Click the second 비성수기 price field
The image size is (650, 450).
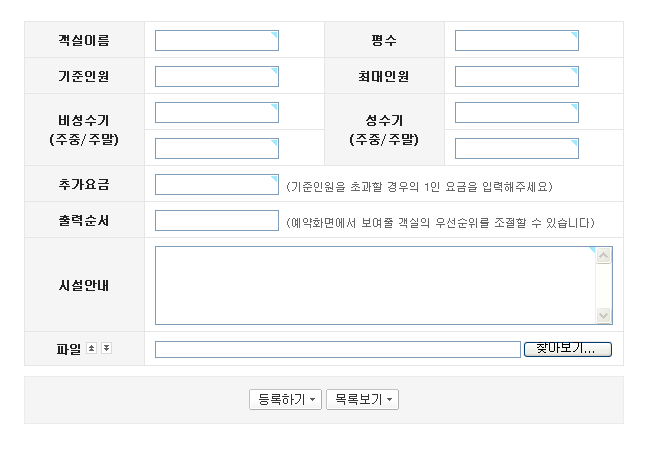(216, 149)
